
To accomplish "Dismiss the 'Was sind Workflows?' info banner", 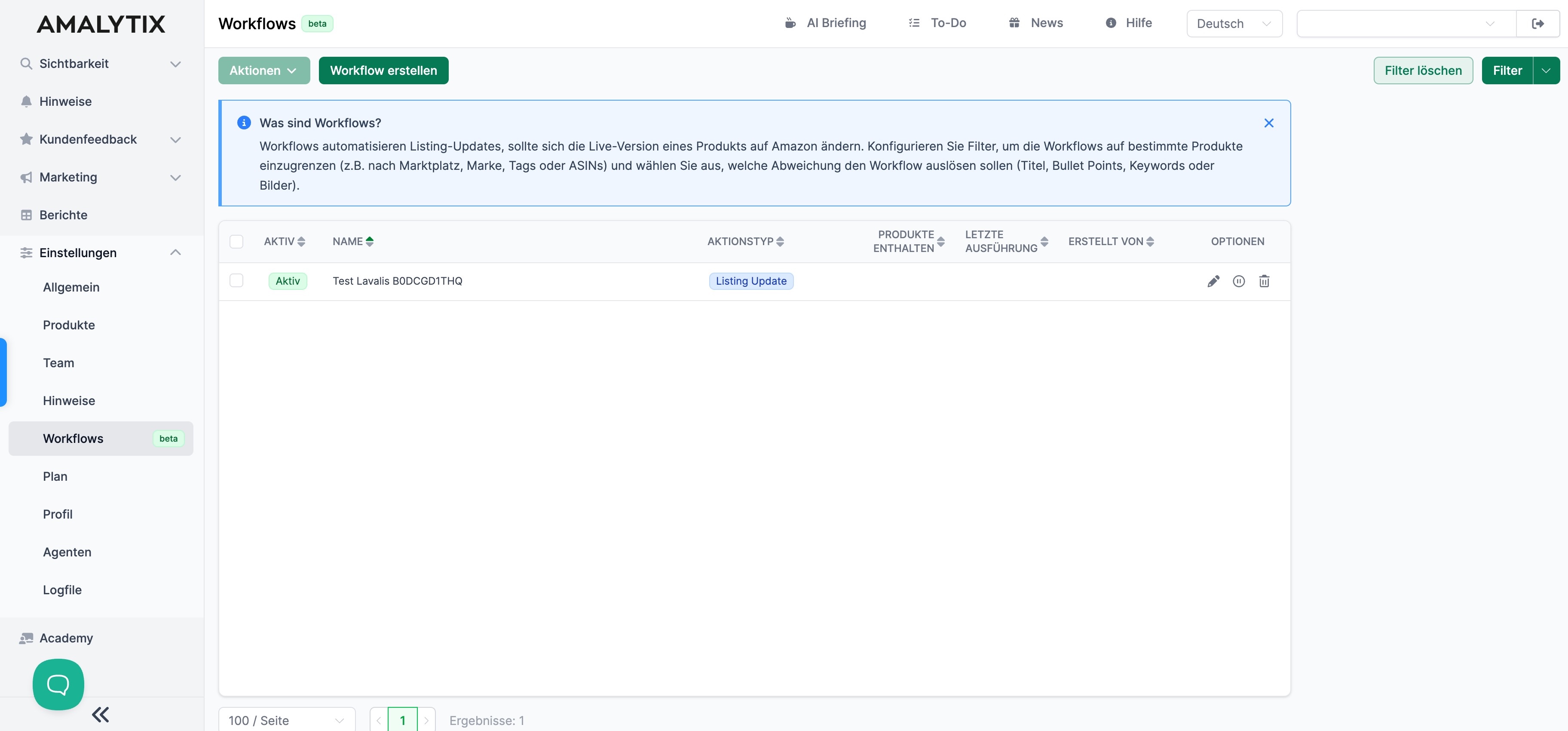I will [x=1268, y=123].
